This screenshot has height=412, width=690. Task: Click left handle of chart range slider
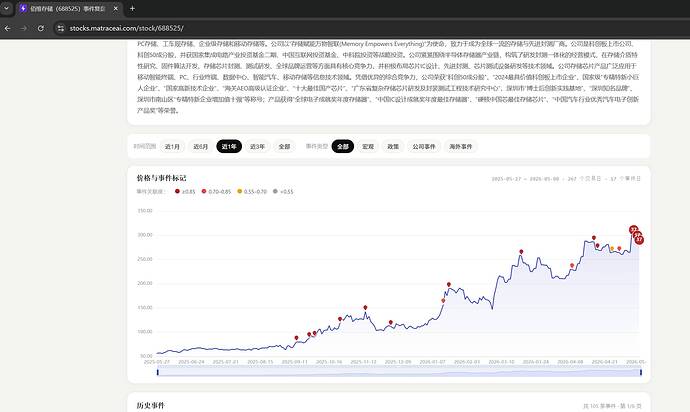(158, 372)
